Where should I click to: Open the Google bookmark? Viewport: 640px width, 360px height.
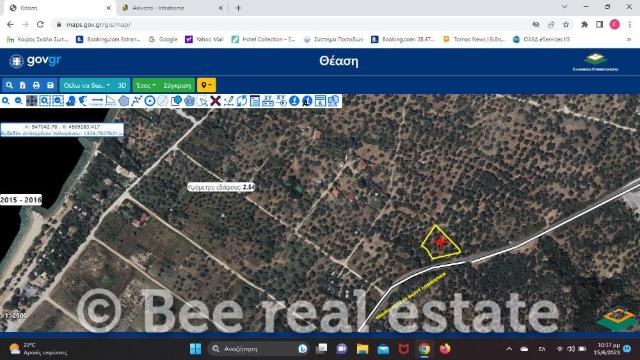point(163,39)
